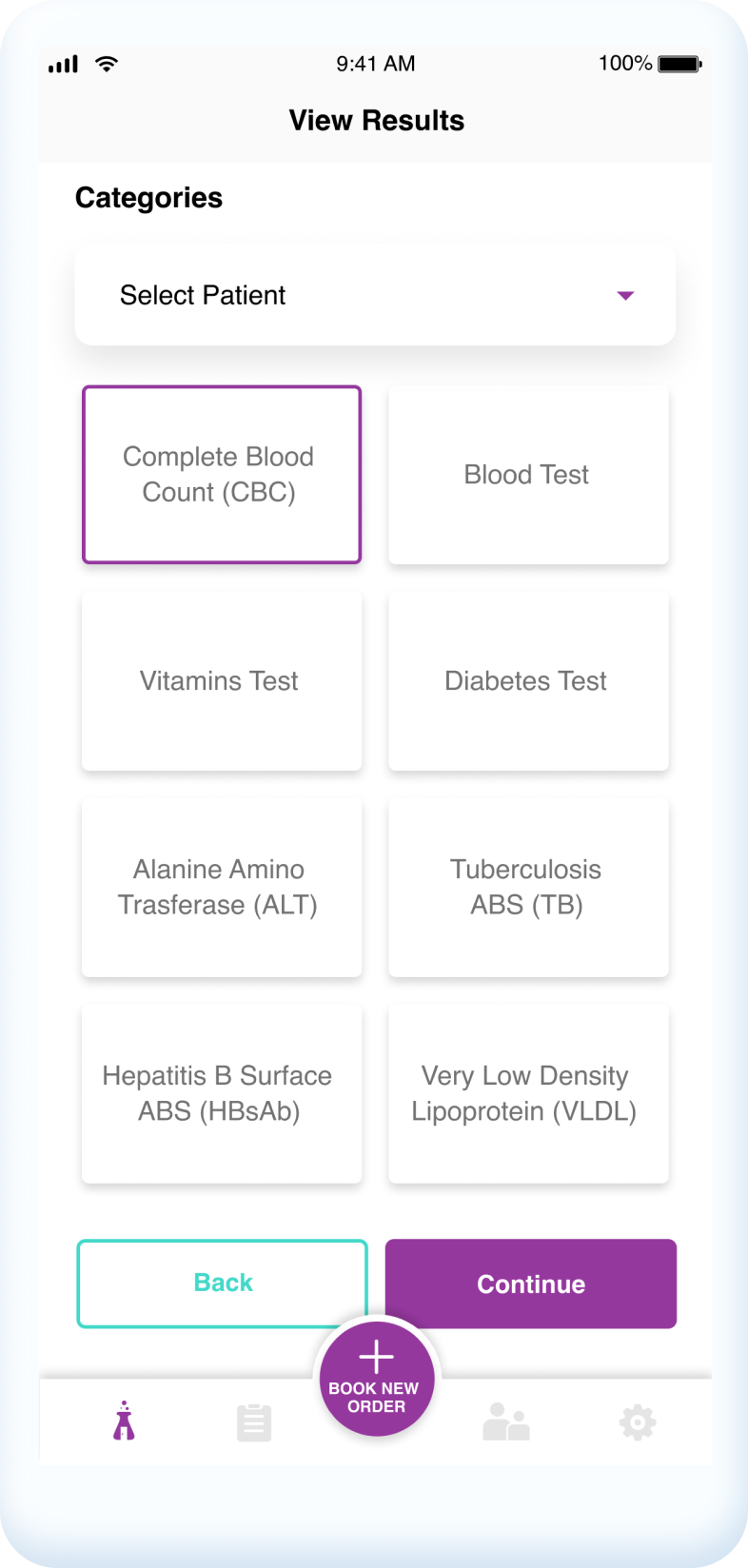Select Tuberculosis ABS (TB) card

tap(528, 888)
